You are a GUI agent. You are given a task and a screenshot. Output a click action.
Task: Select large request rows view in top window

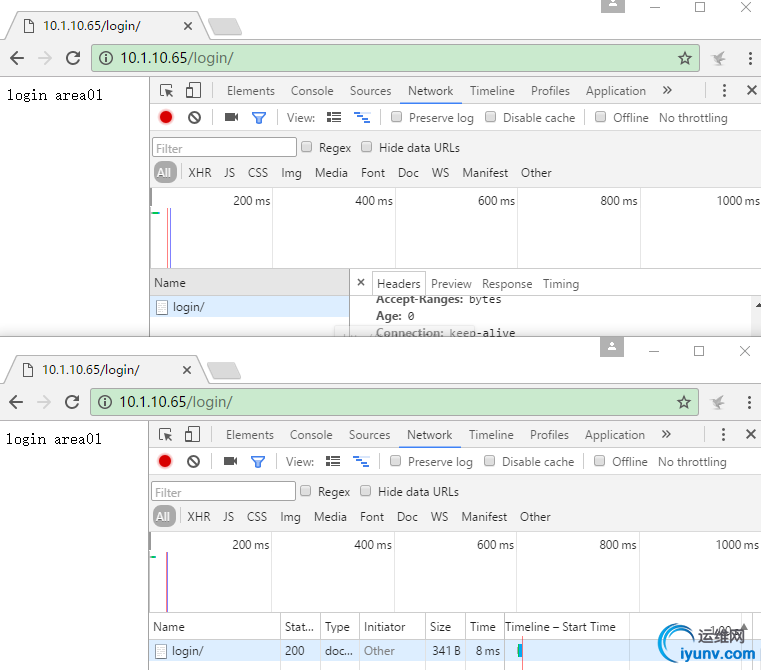point(334,117)
